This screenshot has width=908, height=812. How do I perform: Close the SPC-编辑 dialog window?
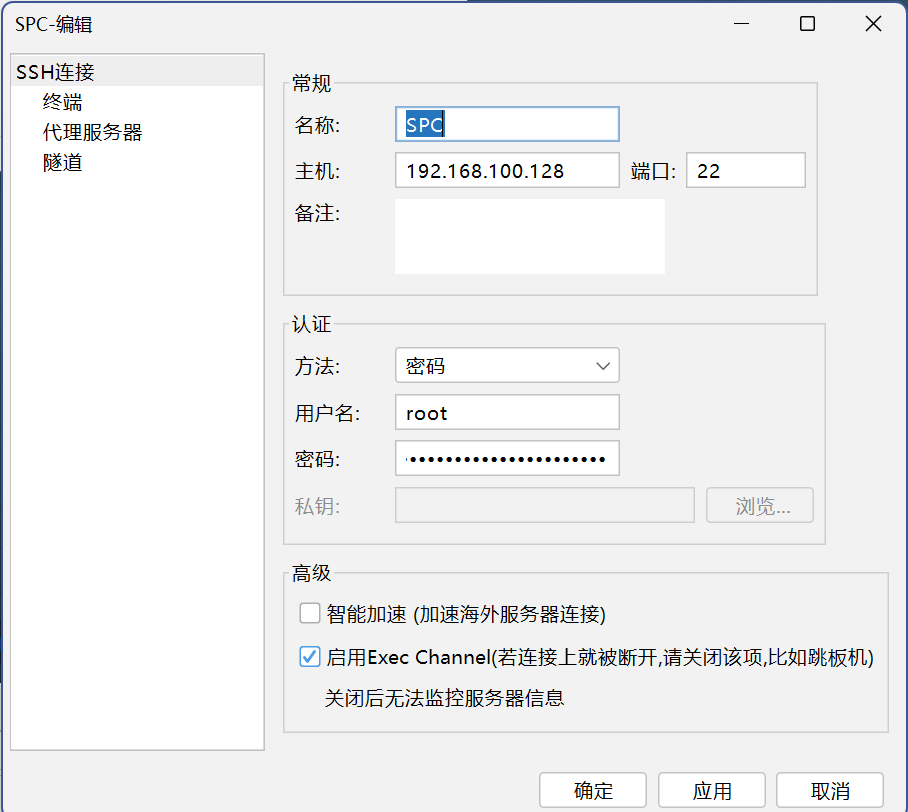[x=872, y=25]
